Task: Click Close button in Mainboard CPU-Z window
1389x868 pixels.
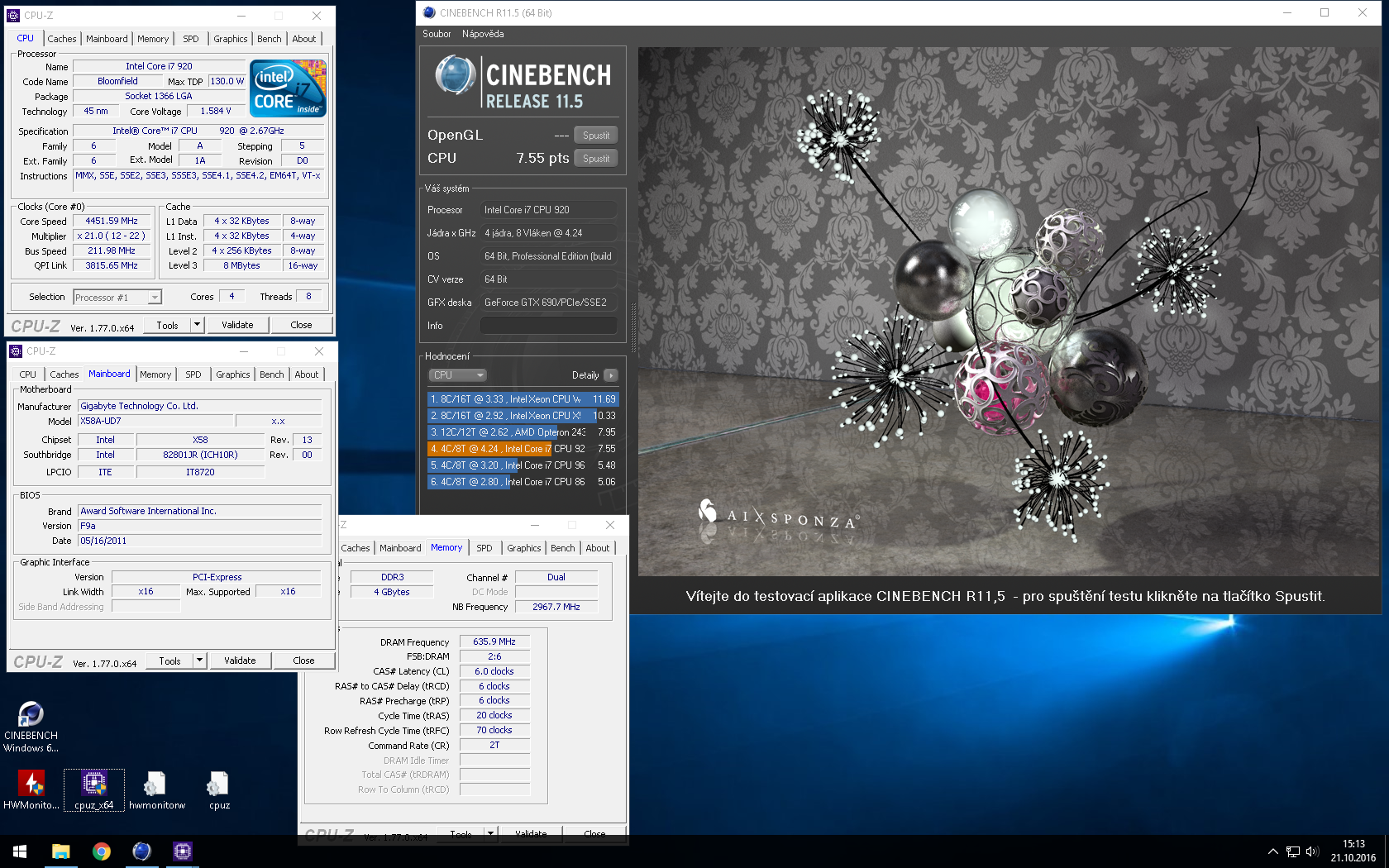Action: coord(303,661)
